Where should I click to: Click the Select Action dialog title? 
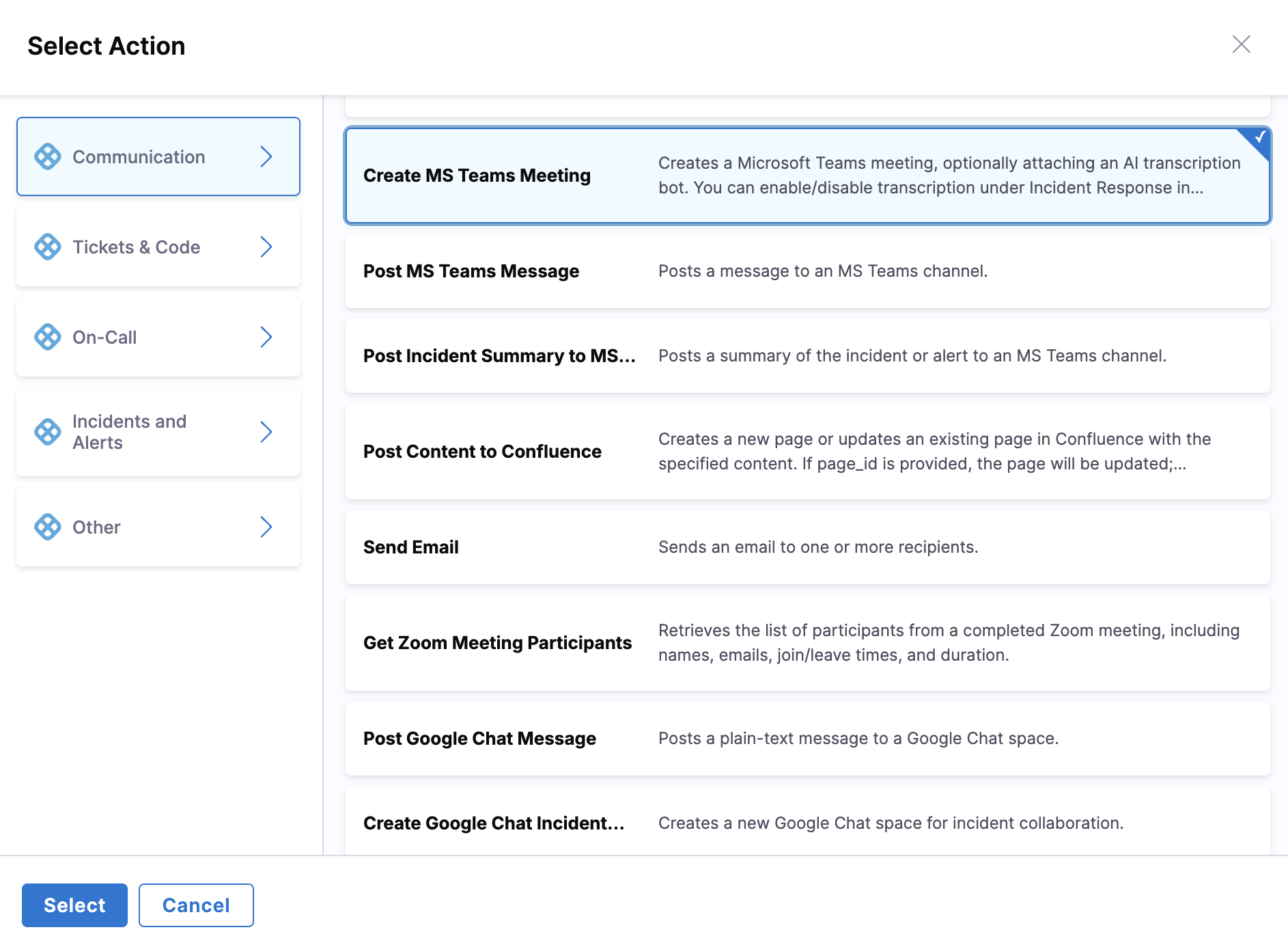107,46
